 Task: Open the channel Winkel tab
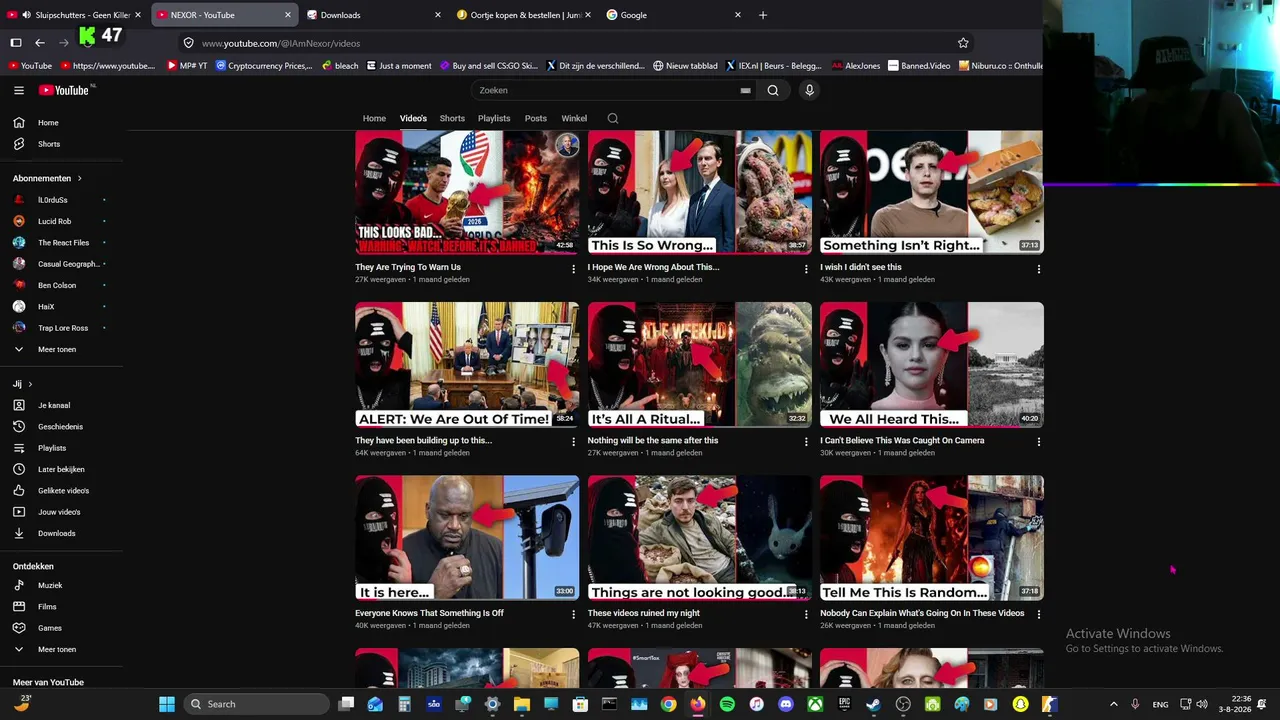(574, 118)
